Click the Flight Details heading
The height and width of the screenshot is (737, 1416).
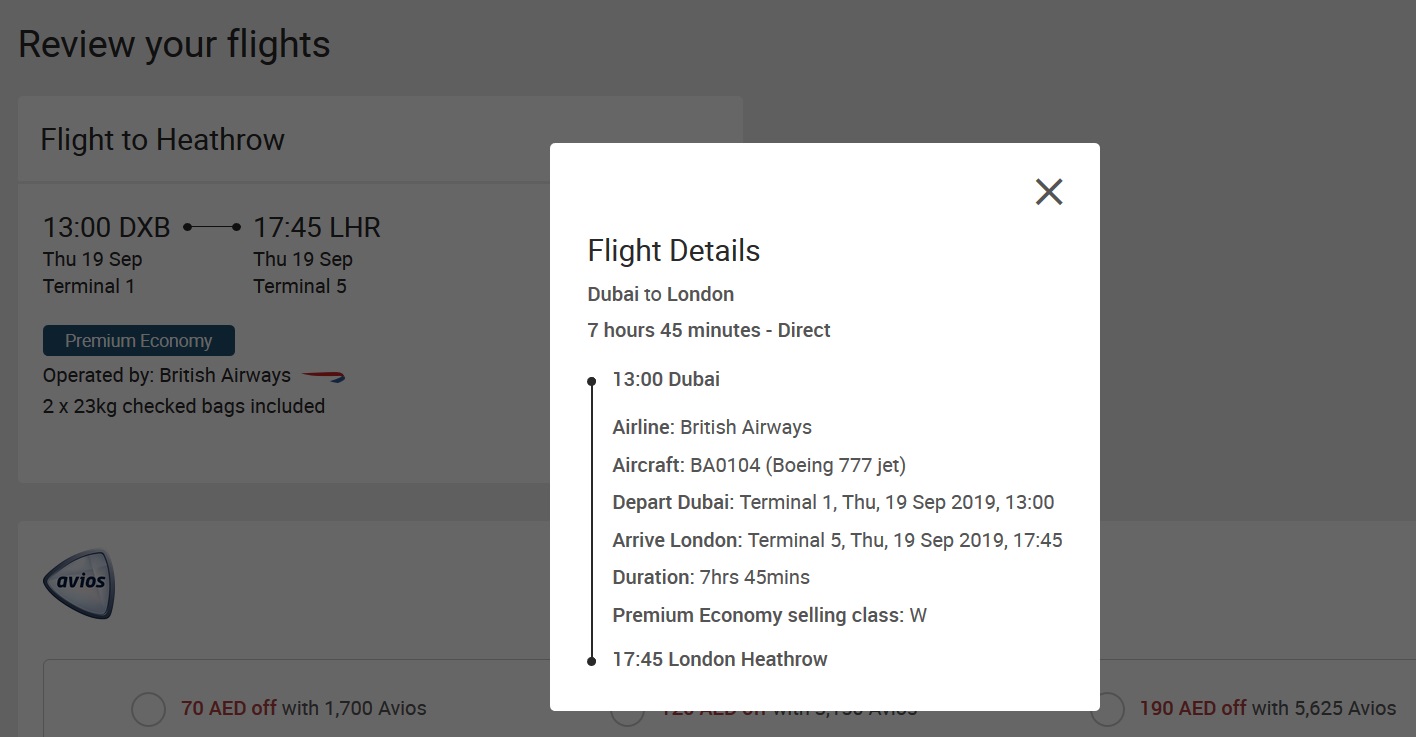point(674,250)
